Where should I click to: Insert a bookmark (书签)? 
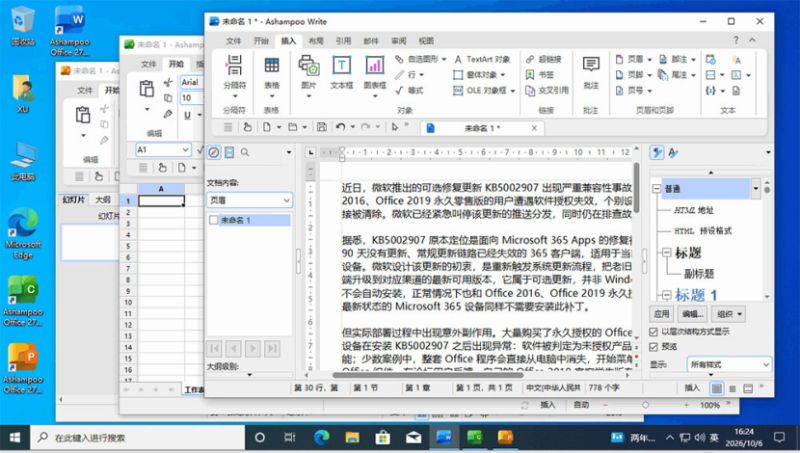(540, 75)
